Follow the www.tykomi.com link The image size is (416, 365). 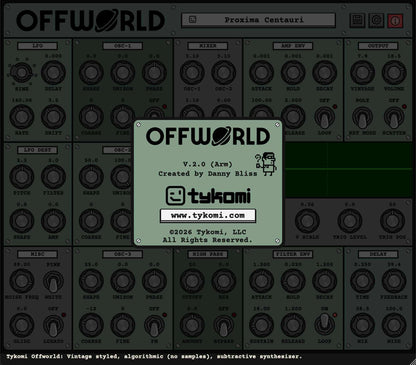pos(208,216)
